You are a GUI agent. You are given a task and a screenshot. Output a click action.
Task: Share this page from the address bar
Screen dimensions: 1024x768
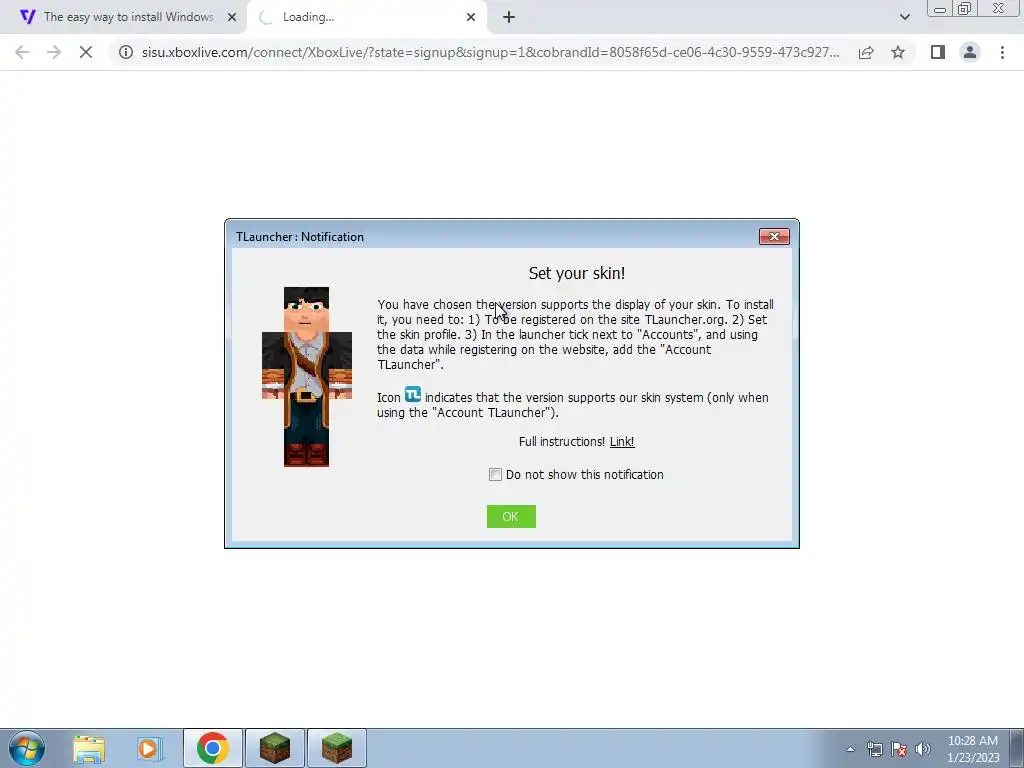[866, 52]
